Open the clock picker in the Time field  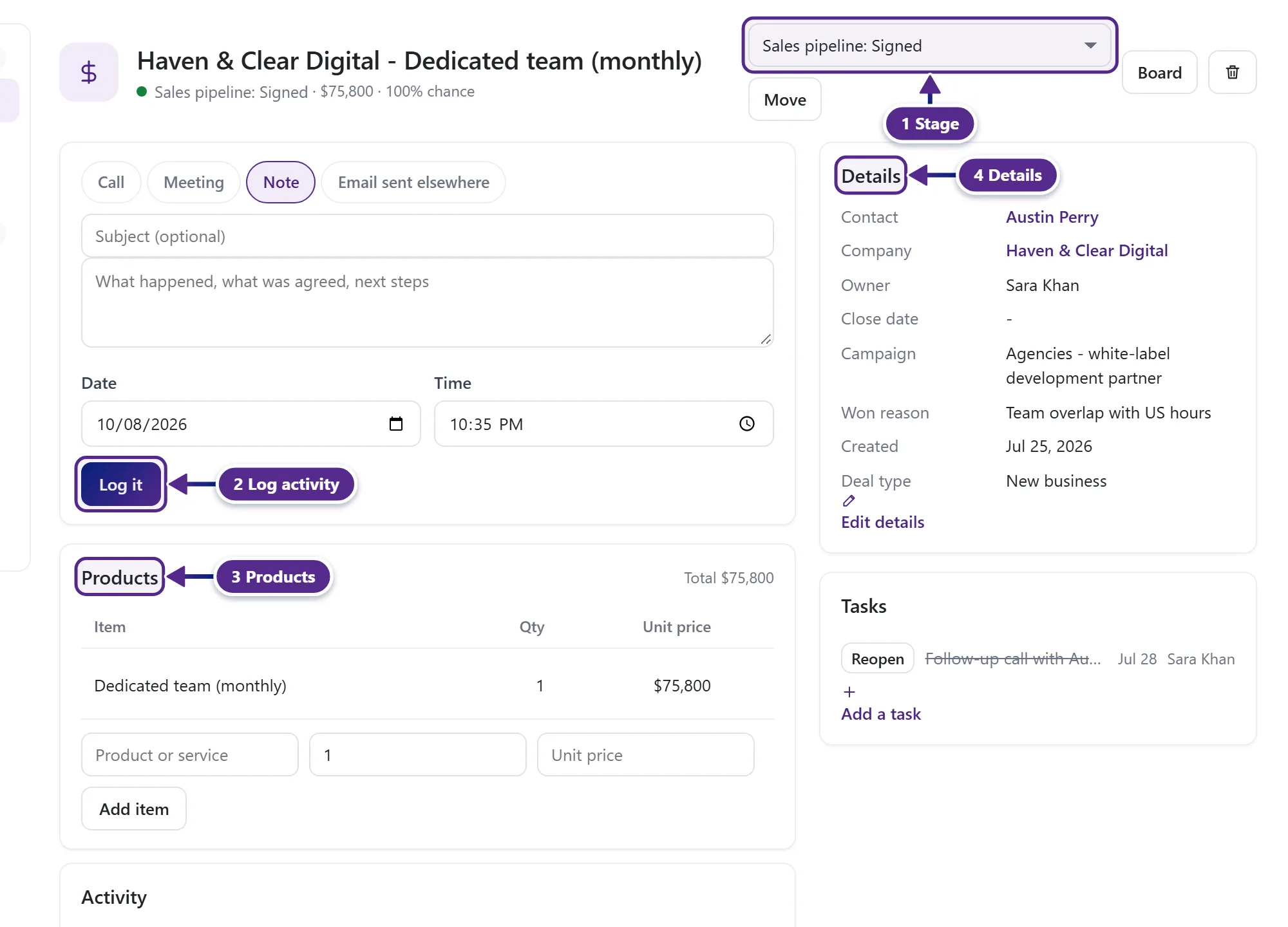[x=747, y=424]
